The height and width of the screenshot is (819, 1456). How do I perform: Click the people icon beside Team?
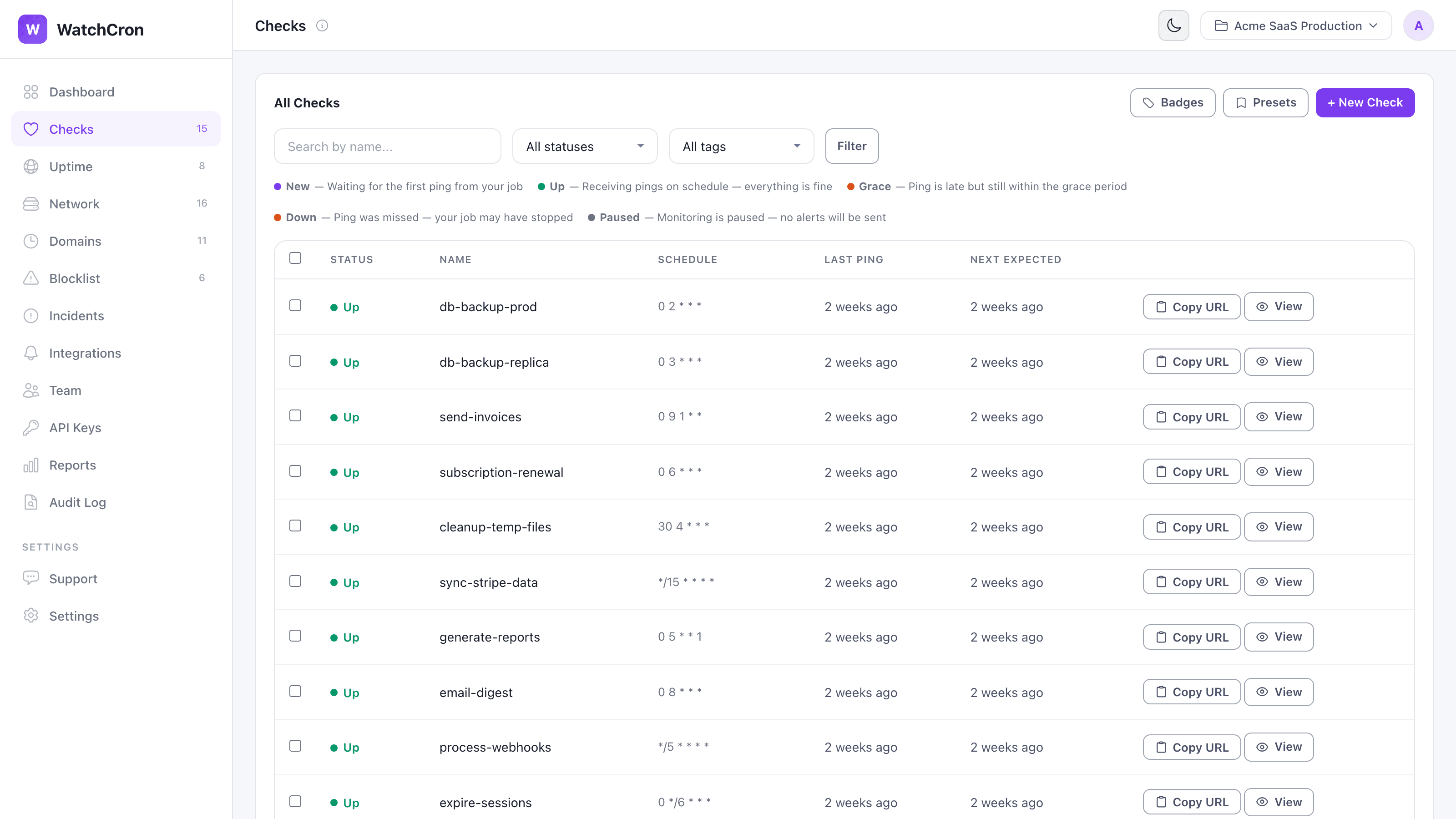pyautogui.click(x=31, y=390)
